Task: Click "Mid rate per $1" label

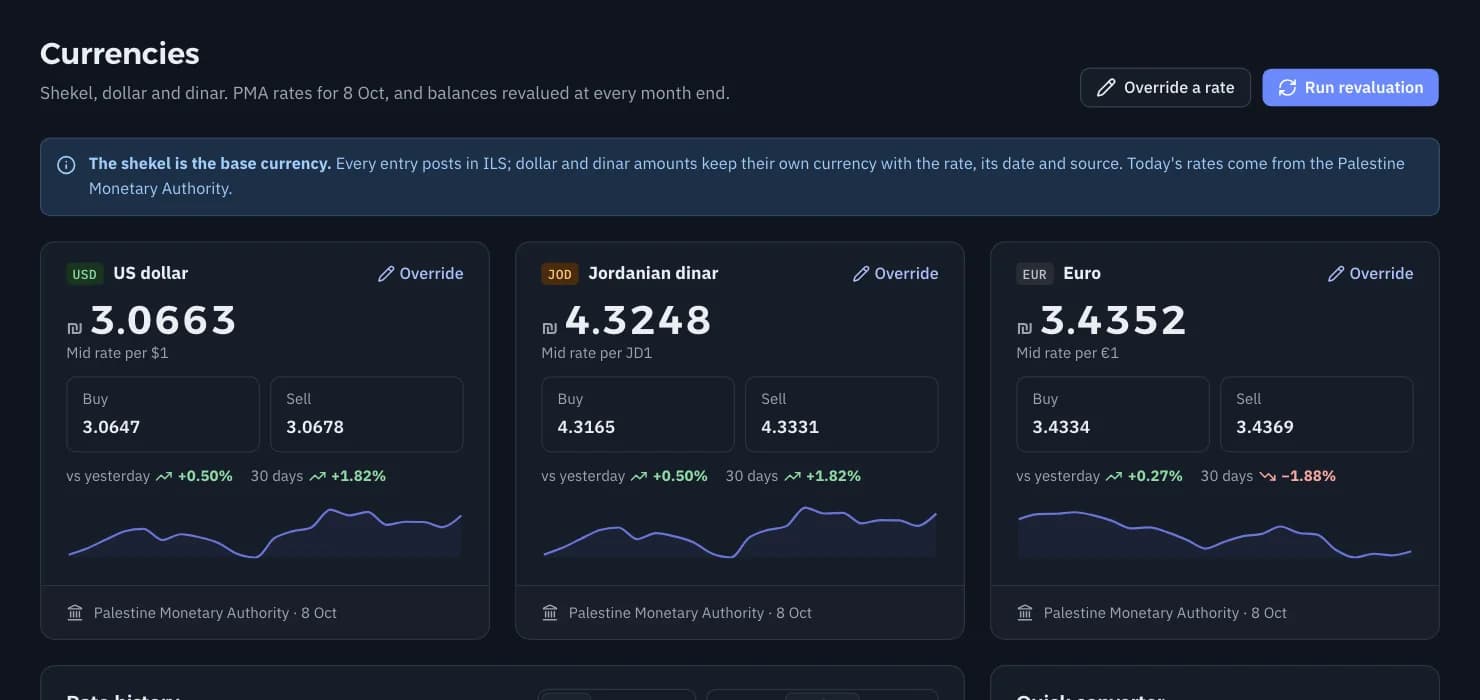Action: (x=117, y=353)
